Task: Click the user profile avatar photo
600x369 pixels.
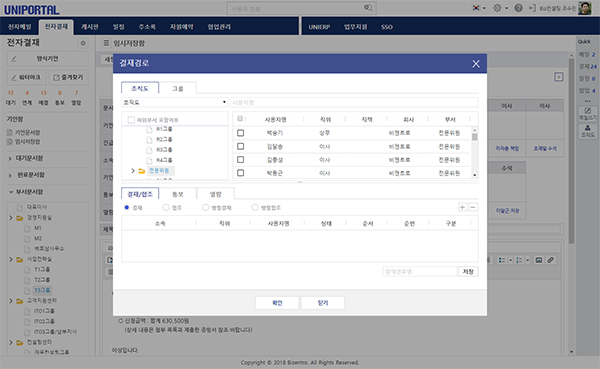Action: pos(584,8)
